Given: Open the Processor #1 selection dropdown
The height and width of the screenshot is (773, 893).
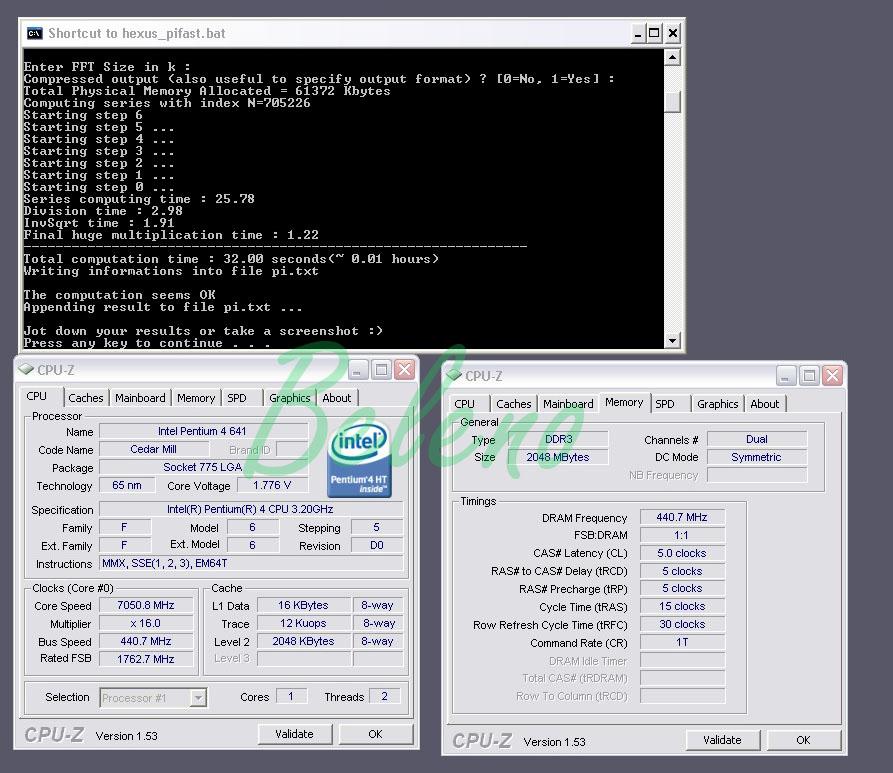Looking at the screenshot, I should click(x=198, y=697).
